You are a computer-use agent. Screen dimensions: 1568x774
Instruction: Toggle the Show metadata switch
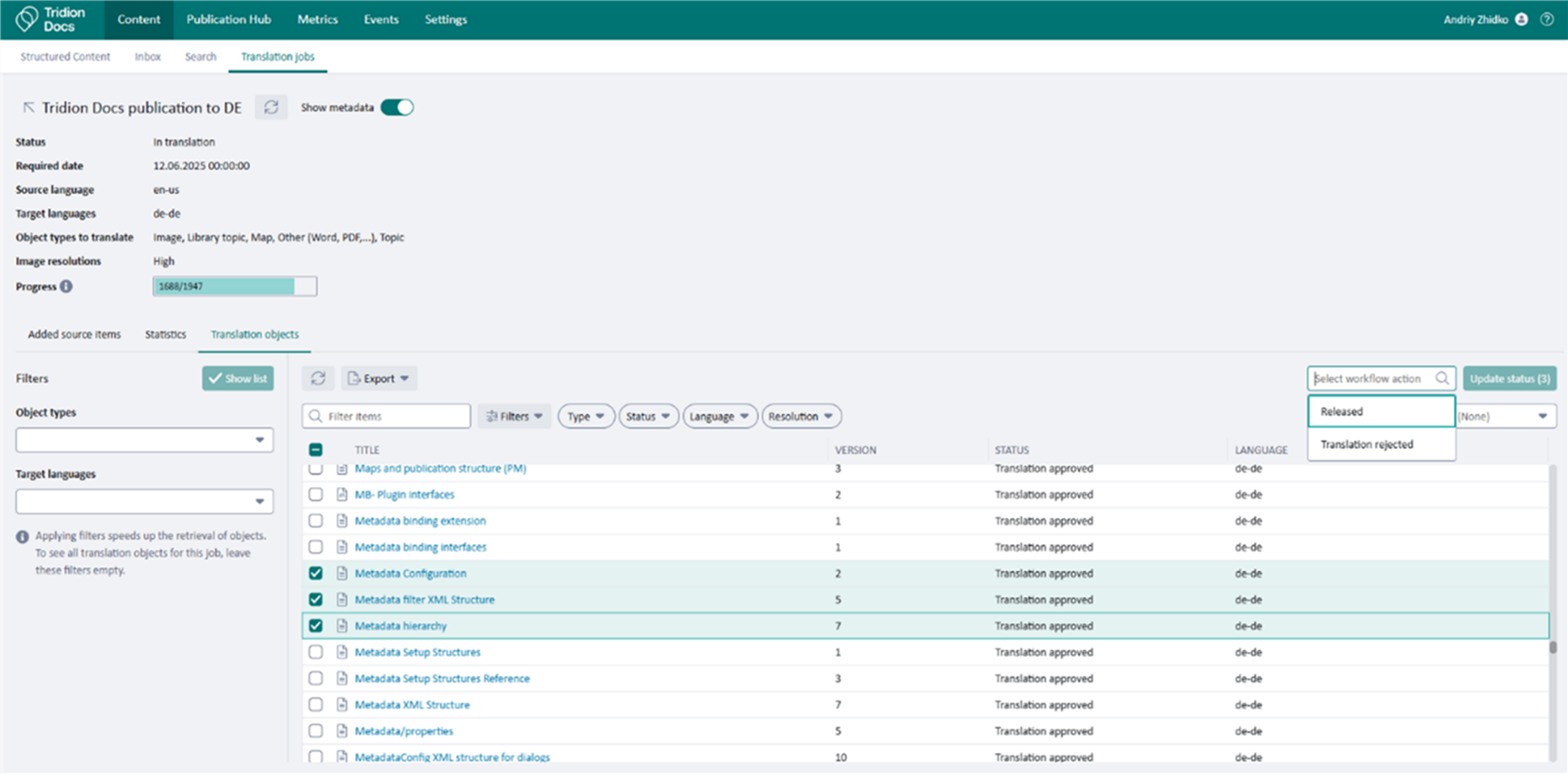coord(397,107)
